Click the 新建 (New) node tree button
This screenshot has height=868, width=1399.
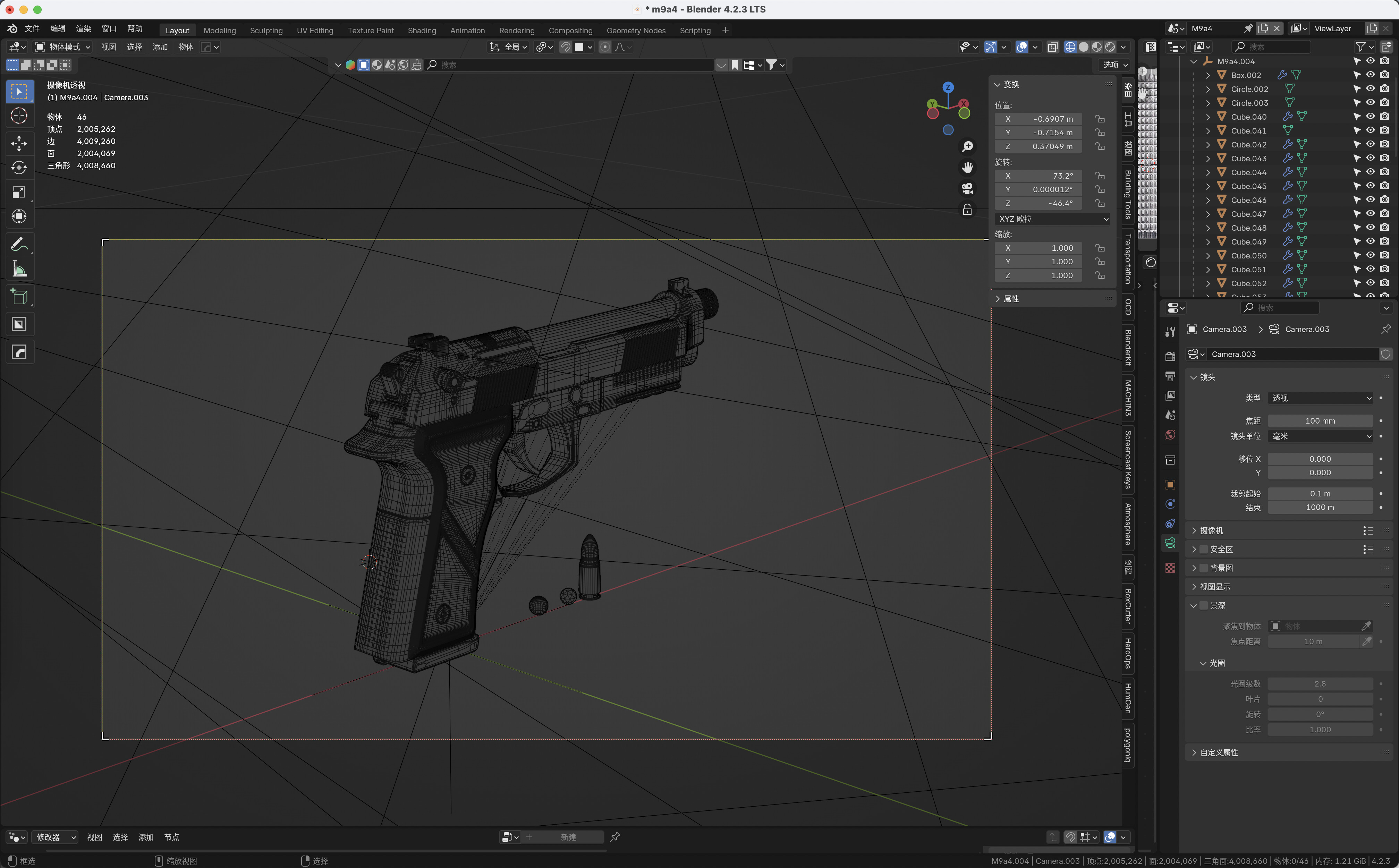point(564,837)
